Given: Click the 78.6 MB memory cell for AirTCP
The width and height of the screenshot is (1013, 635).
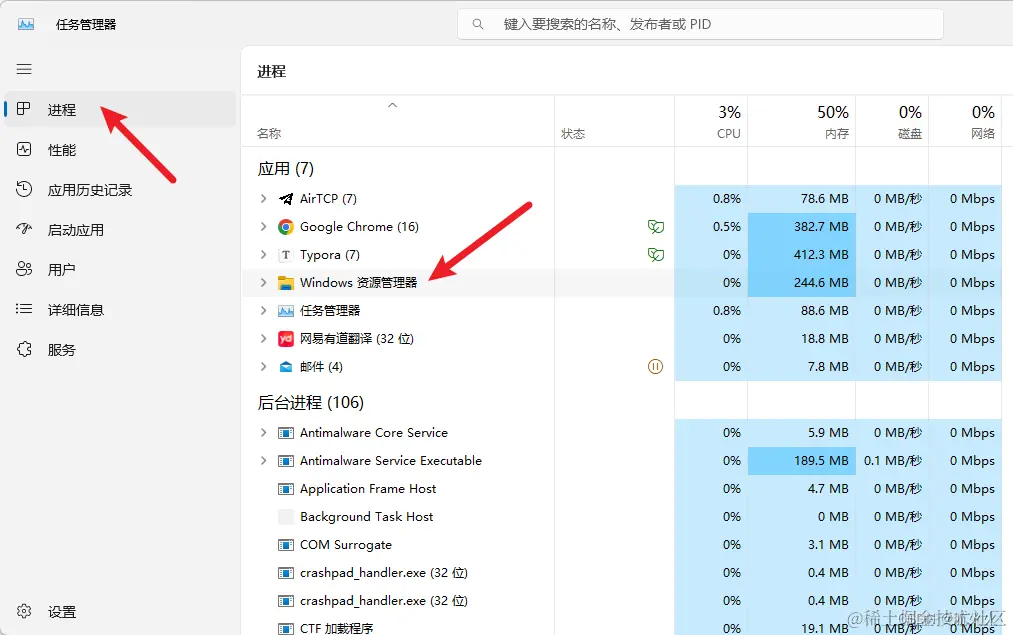Looking at the screenshot, I should click(x=802, y=198).
